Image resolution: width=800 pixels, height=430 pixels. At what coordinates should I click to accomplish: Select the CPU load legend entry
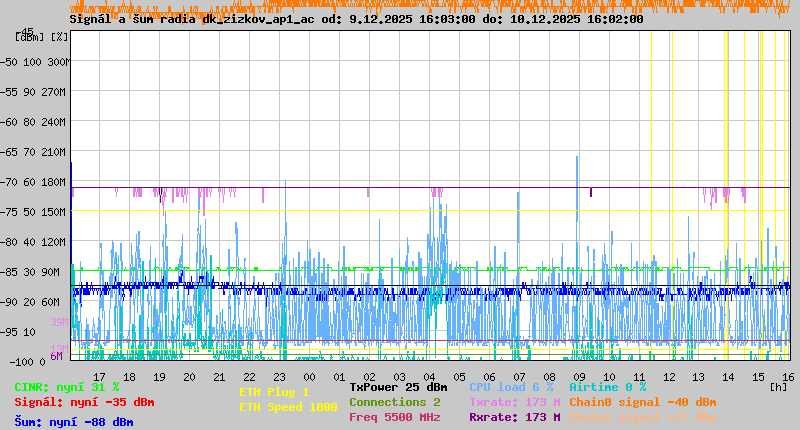pos(511,387)
